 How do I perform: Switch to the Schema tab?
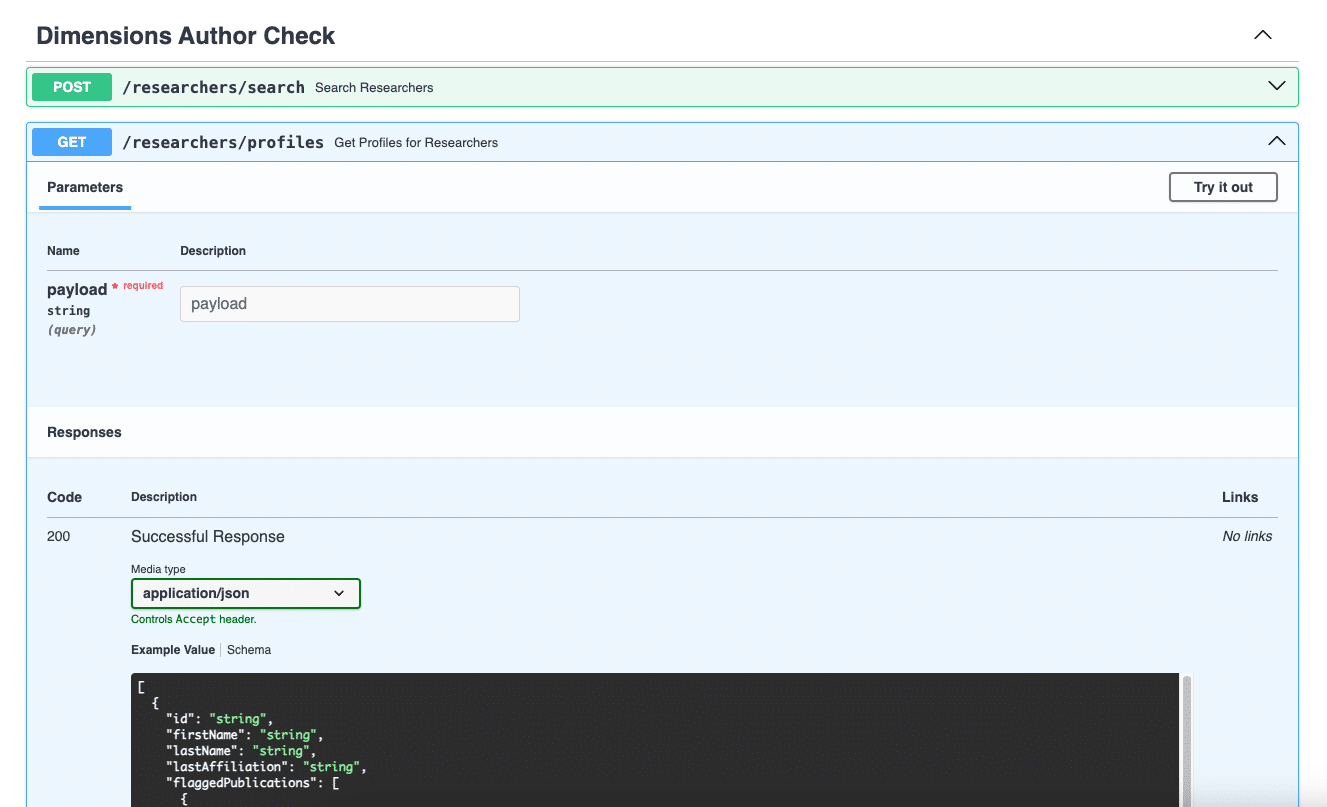click(249, 650)
